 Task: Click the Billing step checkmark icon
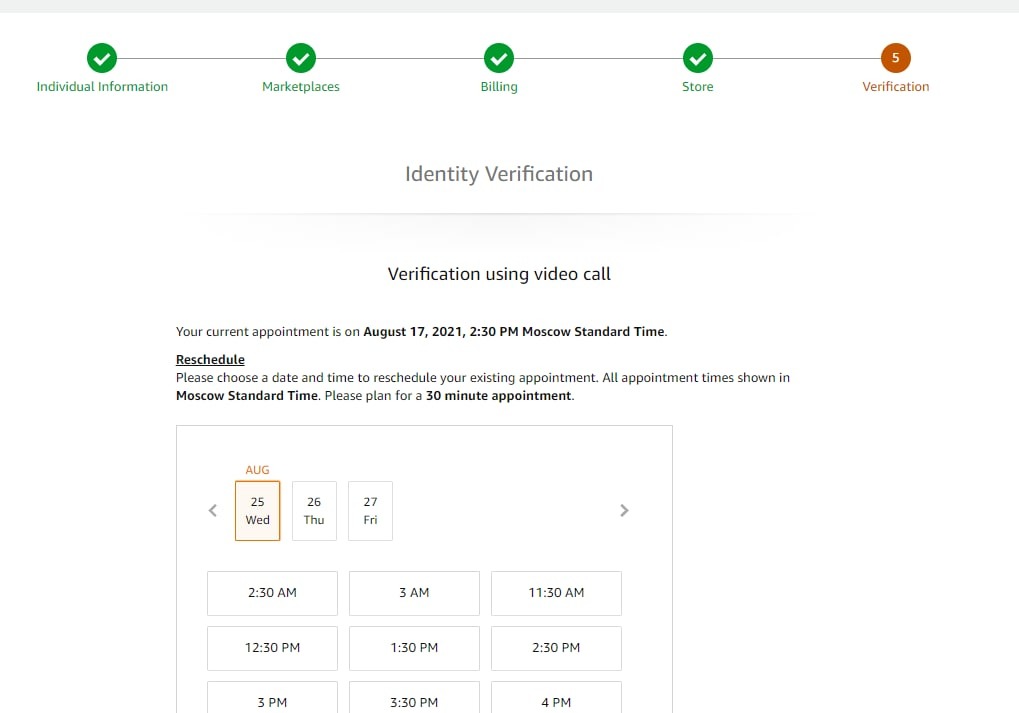(x=498, y=57)
